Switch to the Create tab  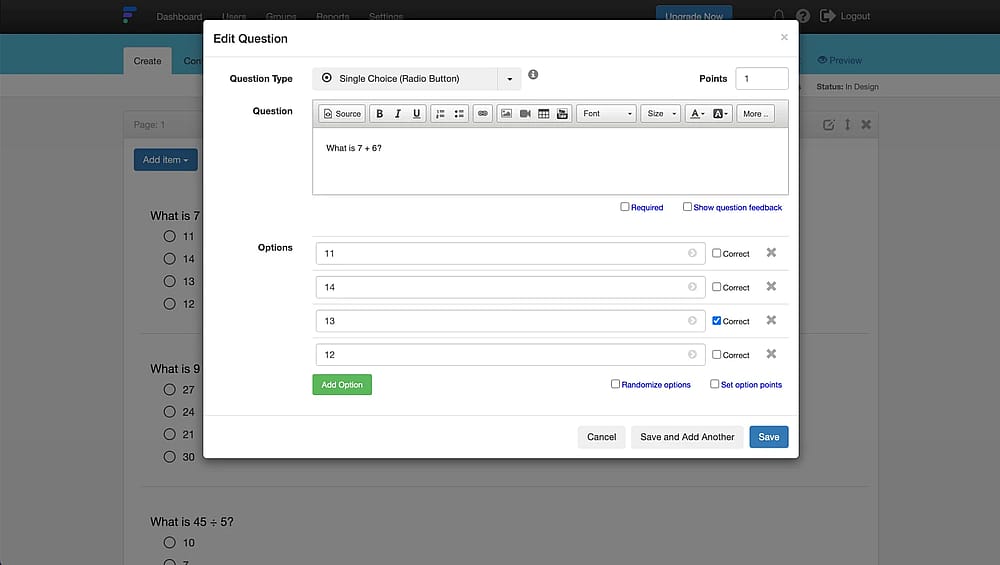(x=147, y=61)
